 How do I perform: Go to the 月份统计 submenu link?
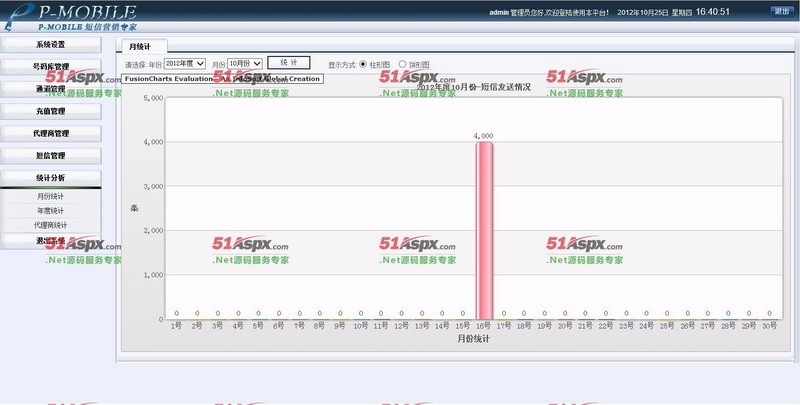point(50,196)
